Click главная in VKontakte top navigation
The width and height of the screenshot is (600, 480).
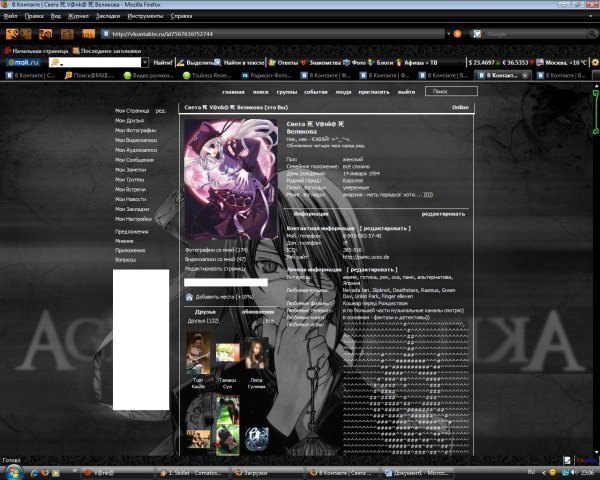pos(233,92)
